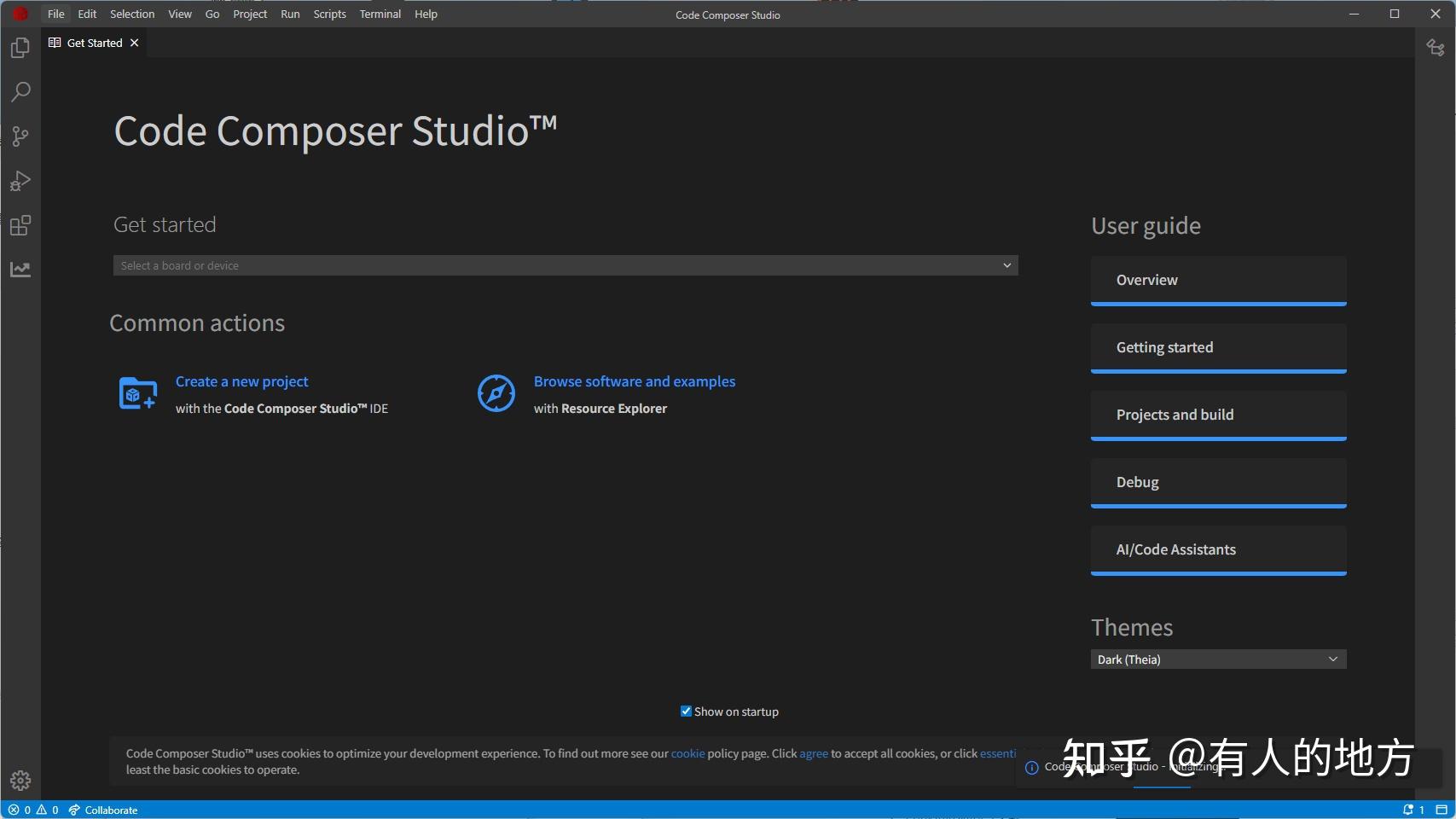
Task: Click the Get Started tab book icon
Action: point(55,43)
